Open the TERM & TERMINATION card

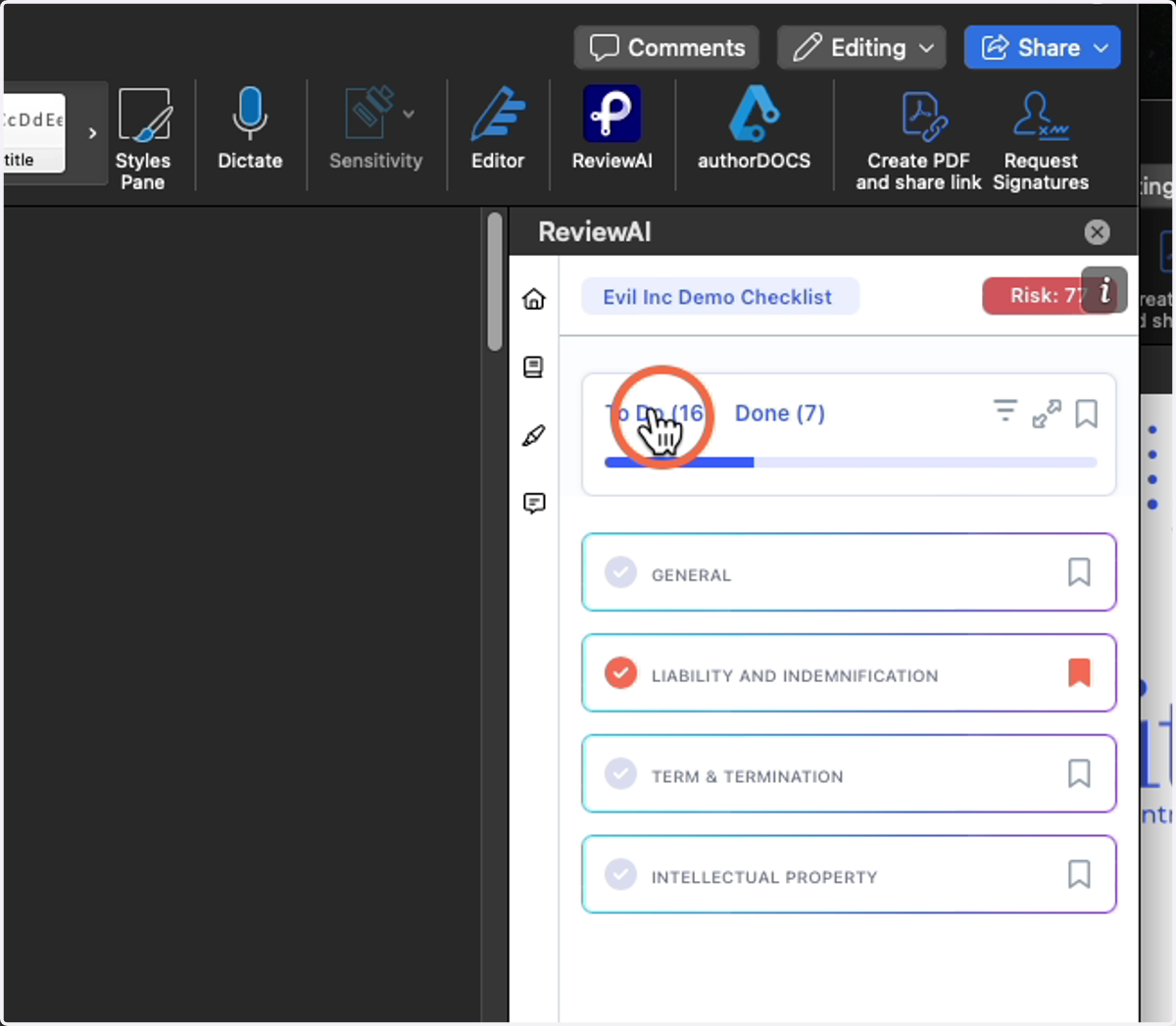(x=849, y=774)
